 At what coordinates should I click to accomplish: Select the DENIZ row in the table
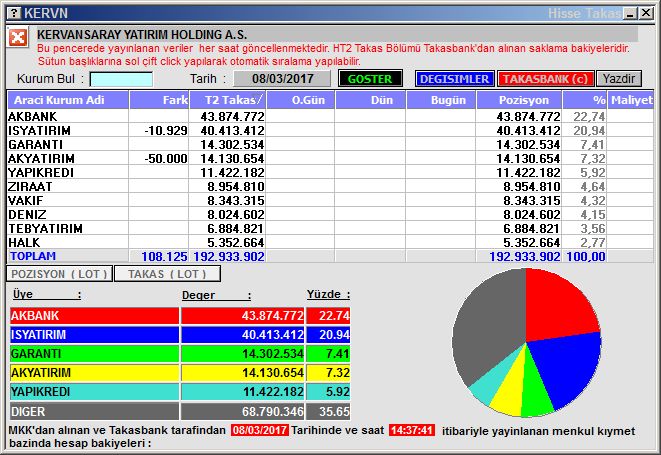point(330,214)
